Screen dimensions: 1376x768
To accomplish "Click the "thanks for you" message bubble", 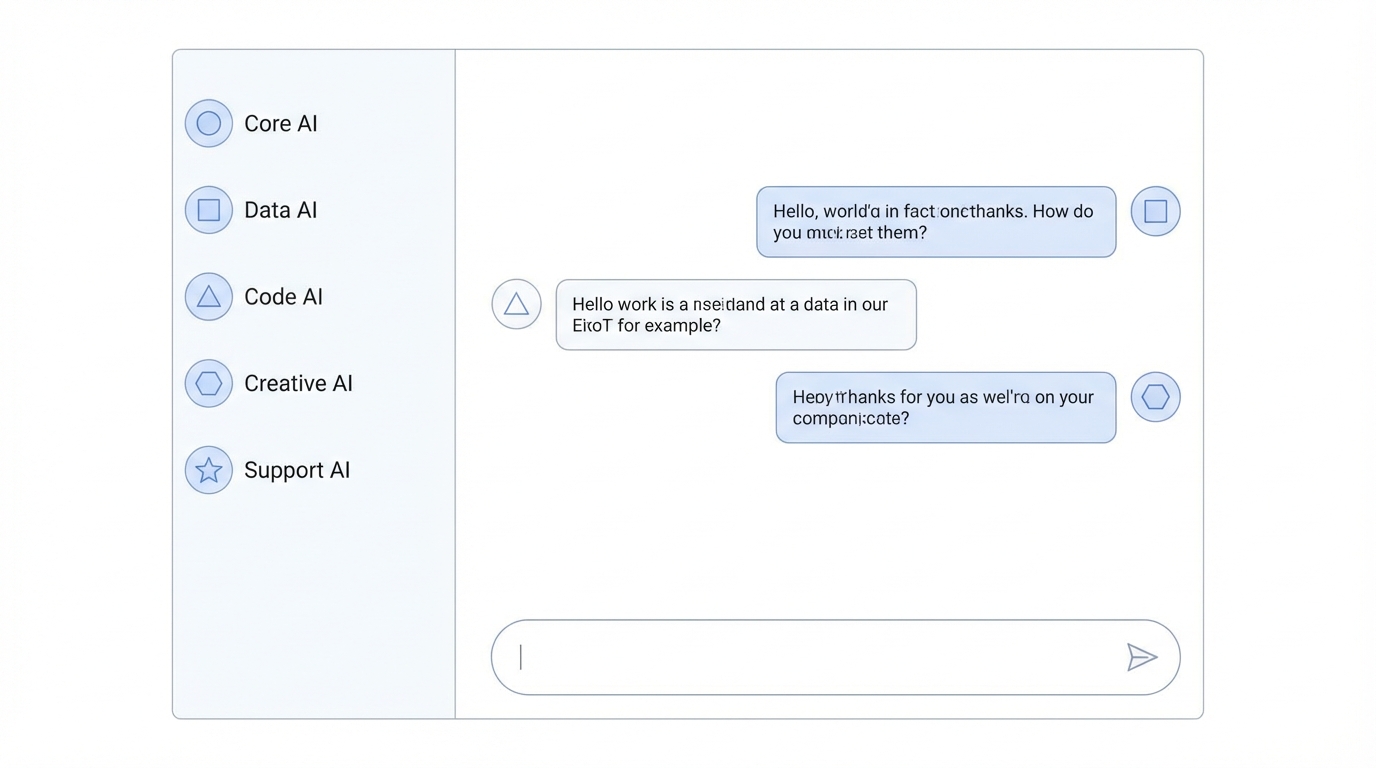I will tap(946, 408).
